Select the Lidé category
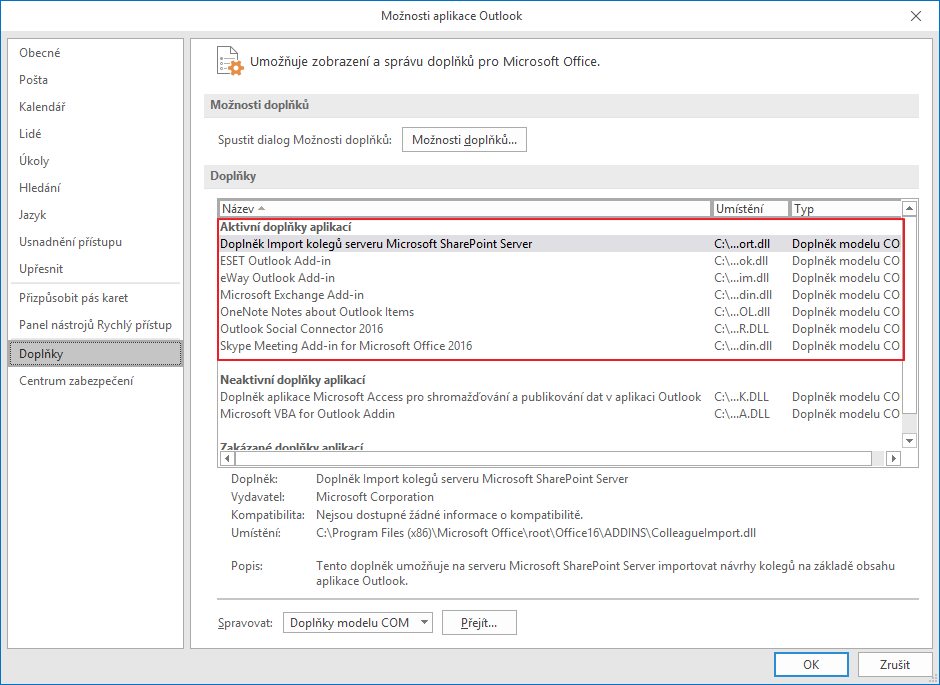The width and height of the screenshot is (940, 685). [30, 134]
